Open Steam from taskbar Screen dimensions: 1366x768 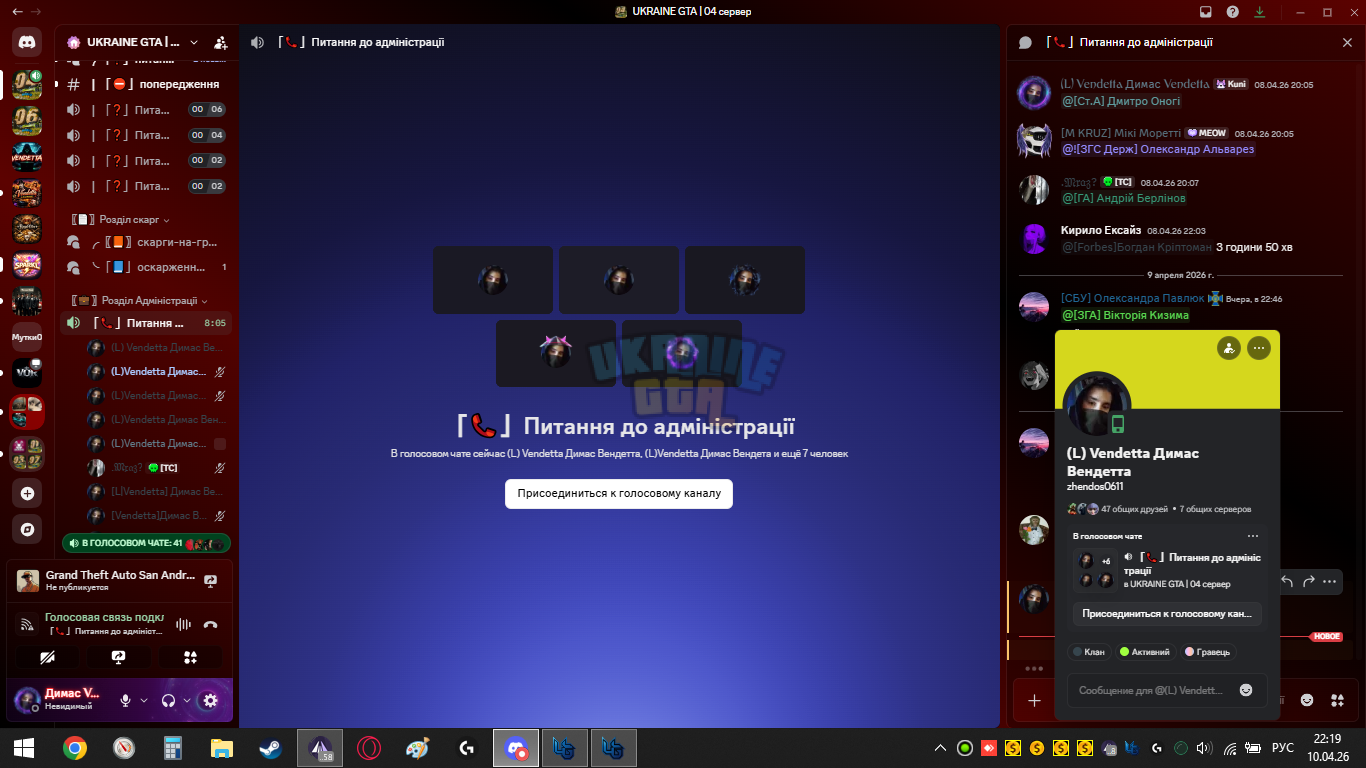271,748
